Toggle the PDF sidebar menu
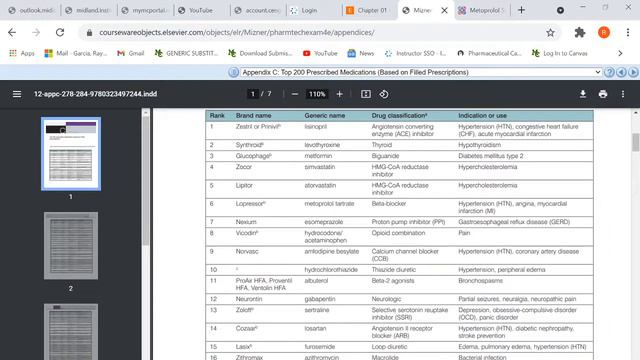 [17, 94]
